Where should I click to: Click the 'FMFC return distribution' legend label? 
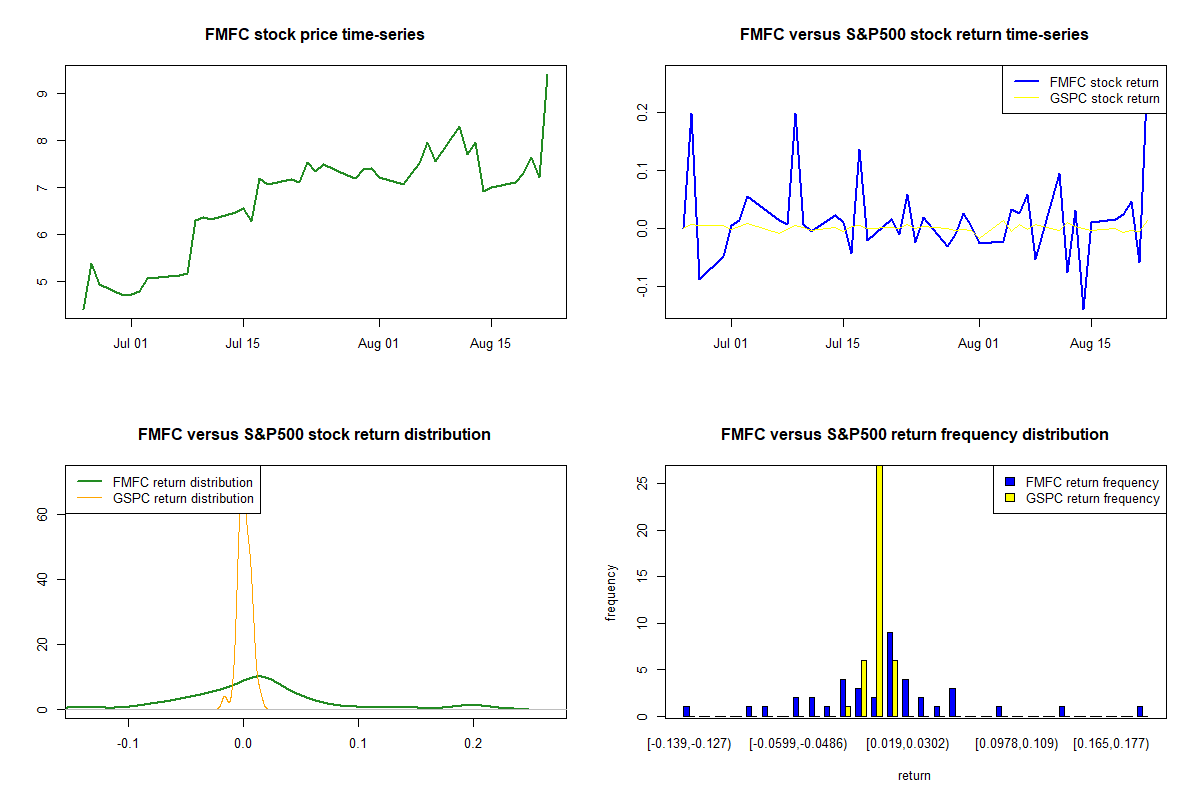pos(183,482)
